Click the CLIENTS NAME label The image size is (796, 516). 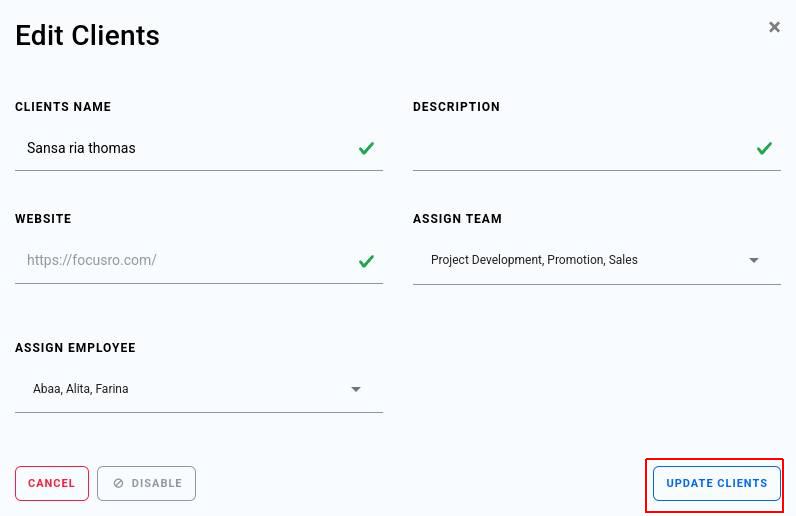pos(63,107)
